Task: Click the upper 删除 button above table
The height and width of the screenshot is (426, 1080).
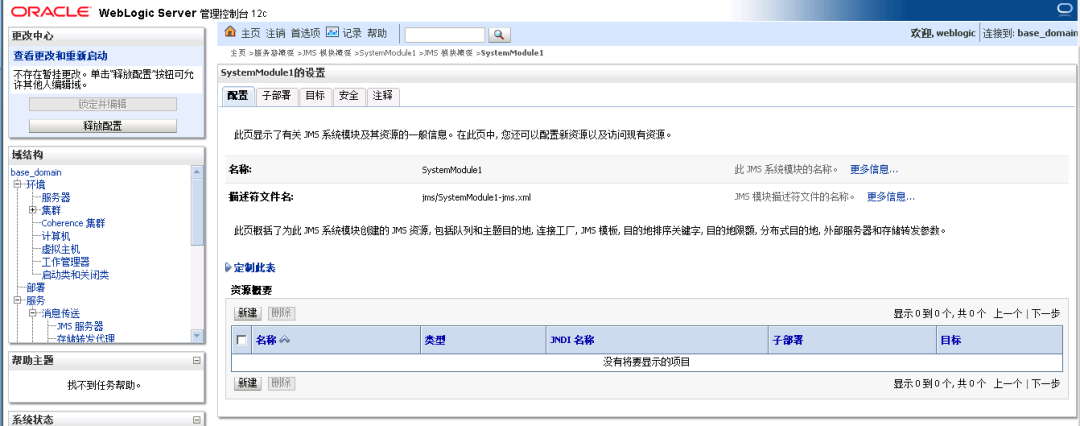Action: 281,313
